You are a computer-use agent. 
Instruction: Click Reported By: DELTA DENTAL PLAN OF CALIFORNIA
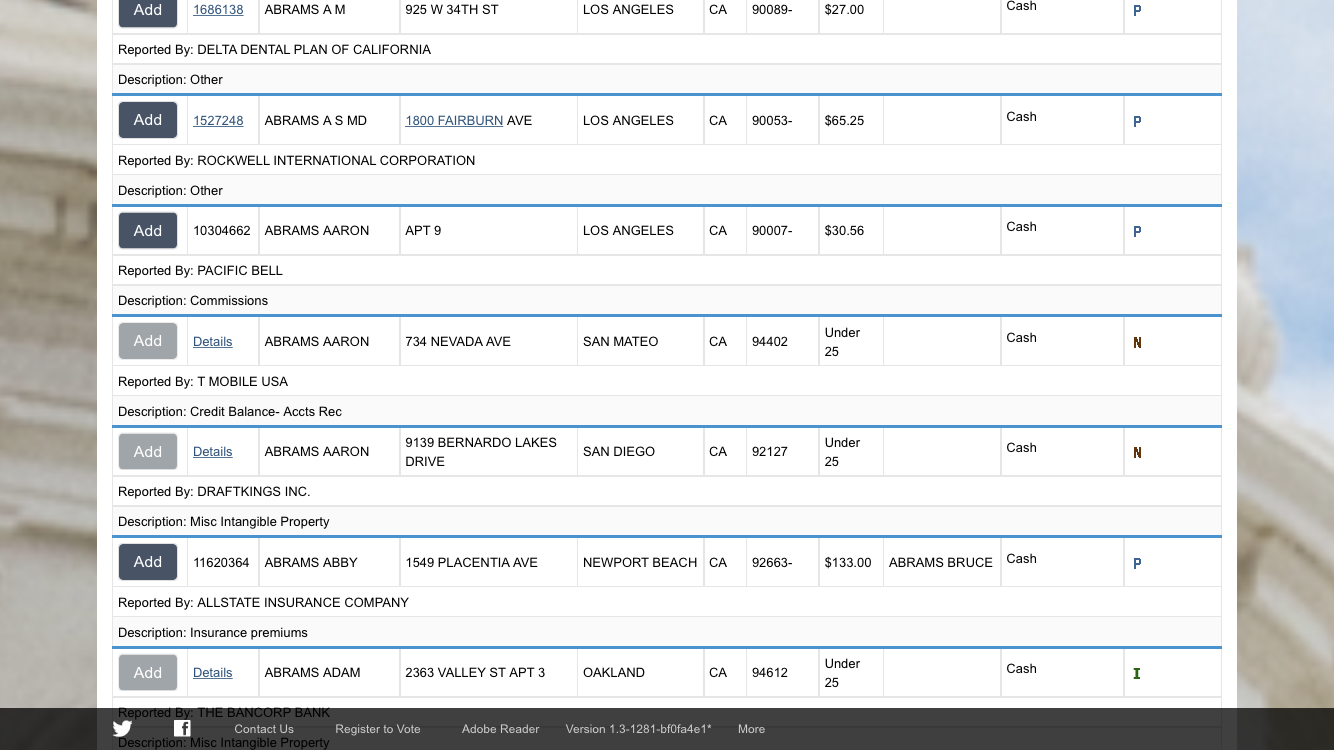coord(275,49)
